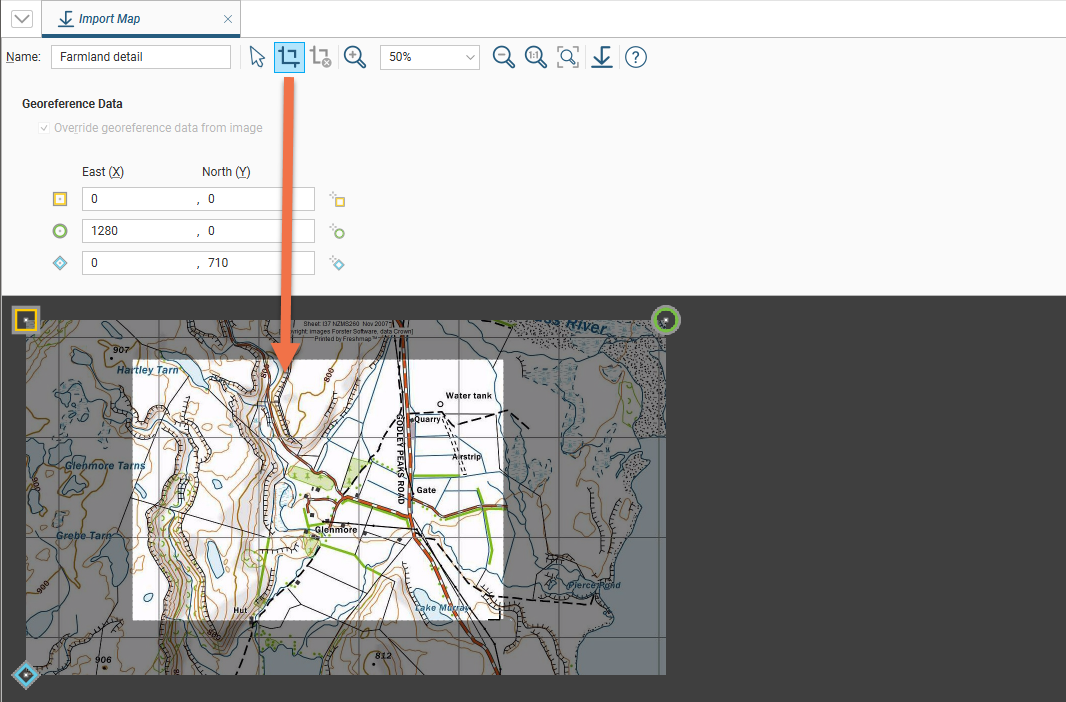Zoom in on the map image

point(355,57)
